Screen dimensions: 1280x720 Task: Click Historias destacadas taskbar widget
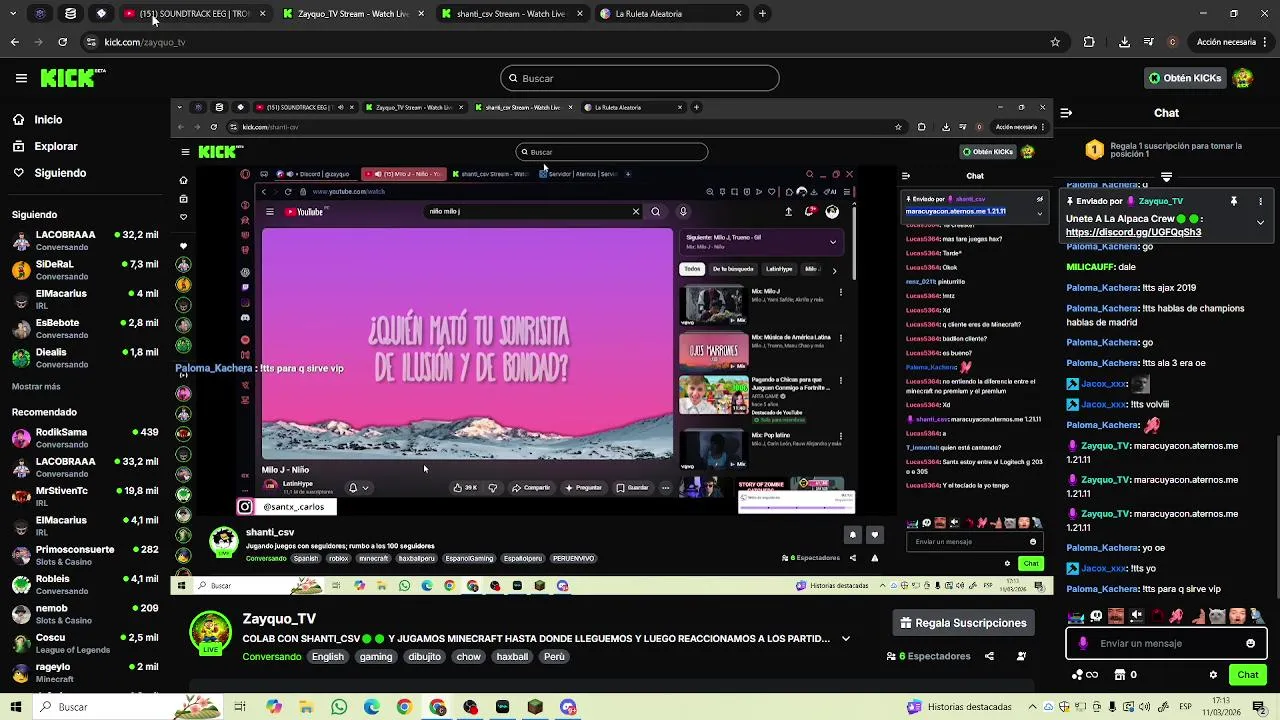[x=959, y=707]
